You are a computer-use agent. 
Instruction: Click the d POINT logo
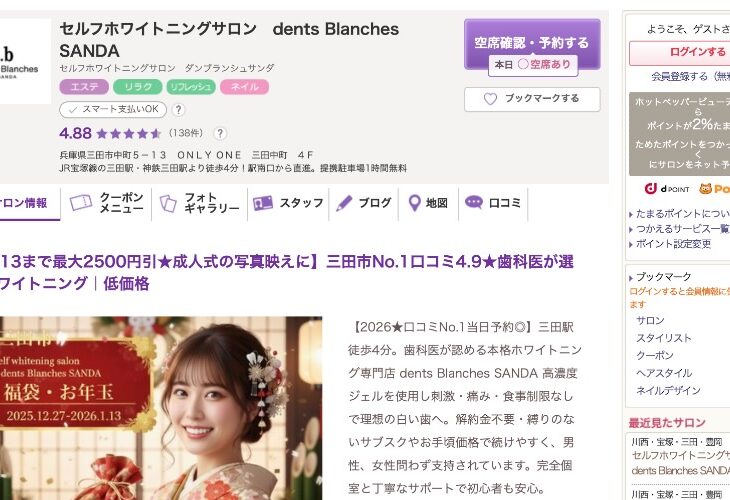(667, 189)
